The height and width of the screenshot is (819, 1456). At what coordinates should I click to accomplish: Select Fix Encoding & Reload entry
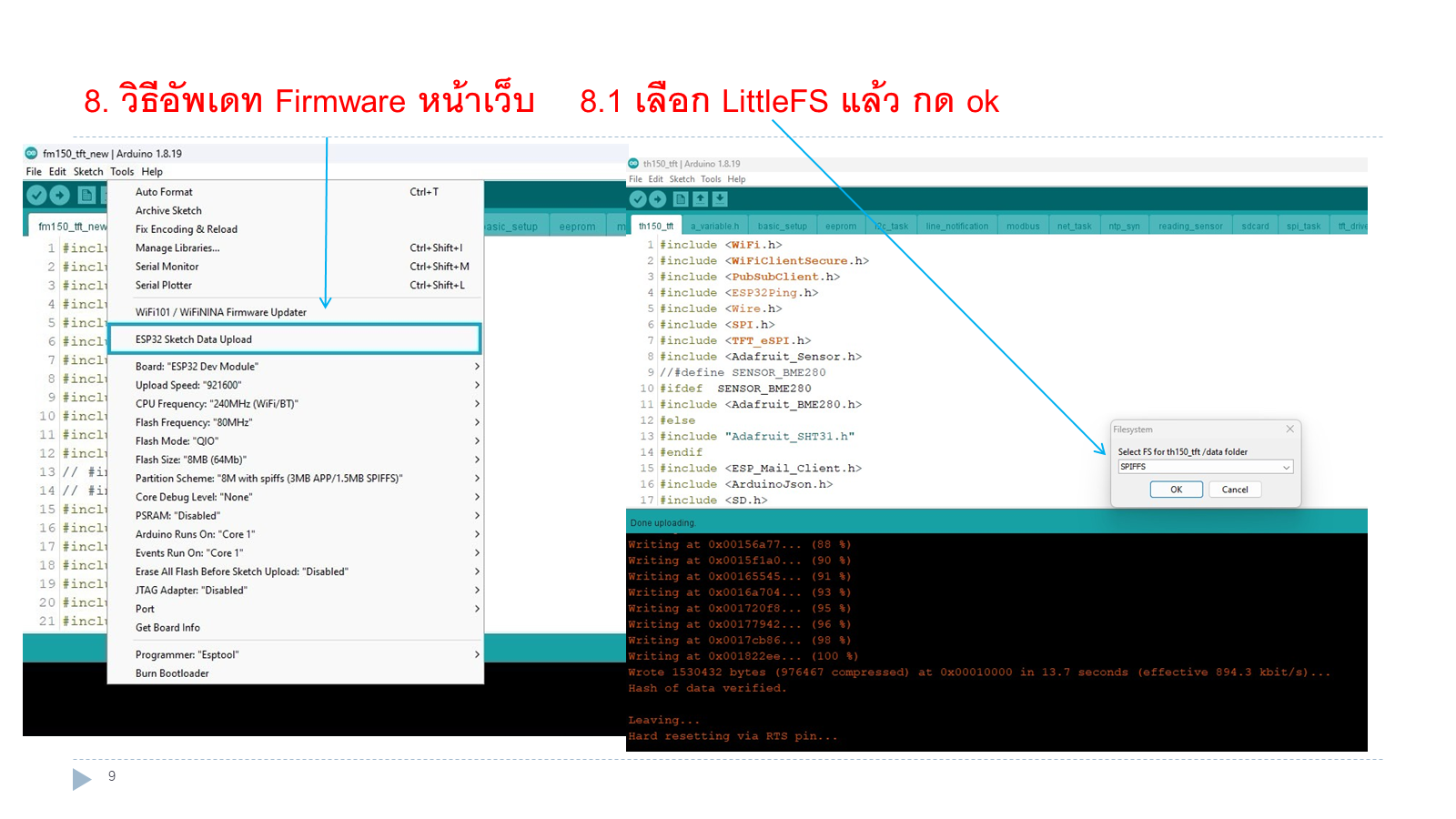pyautogui.click(x=295, y=229)
